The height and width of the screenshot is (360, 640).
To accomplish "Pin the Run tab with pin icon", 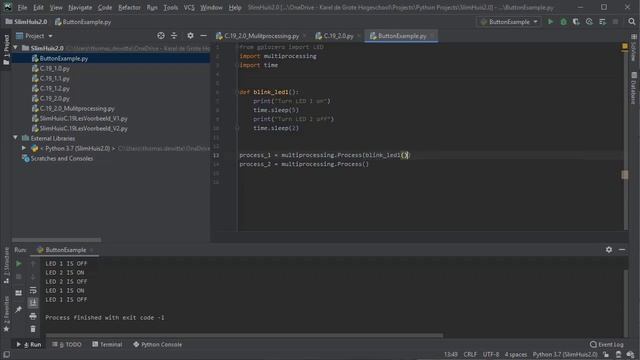I will (x=18, y=310).
